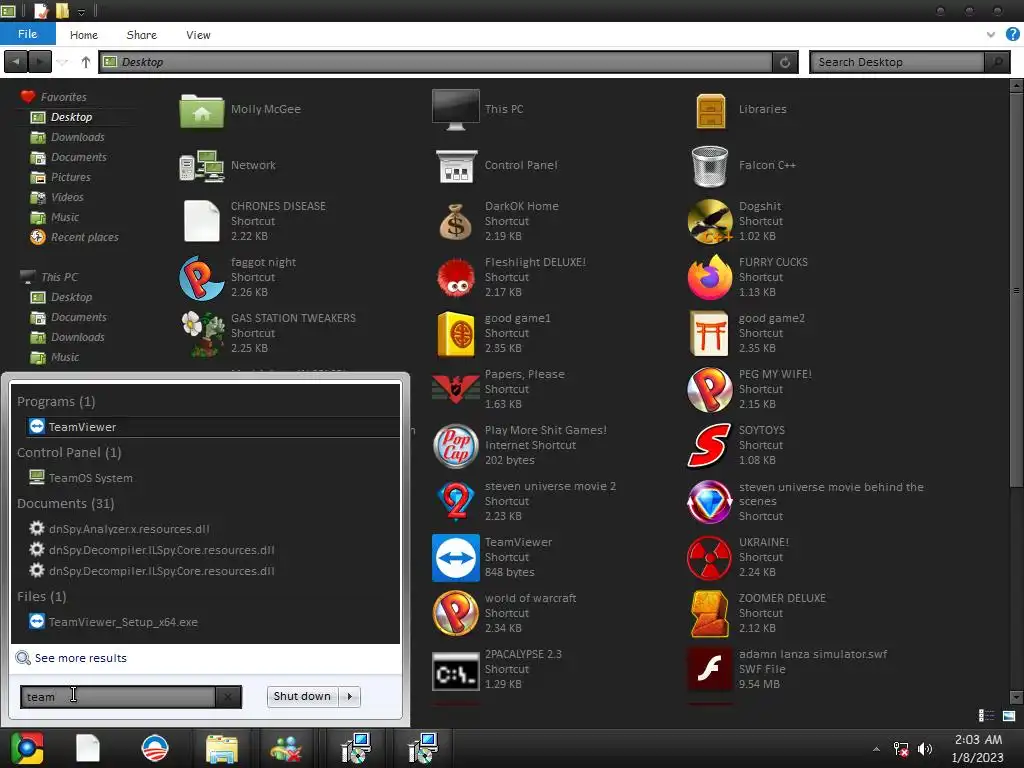Open the Molly McGee home folder icon
Screen dimensions: 1024x768
[x=202, y=110]
